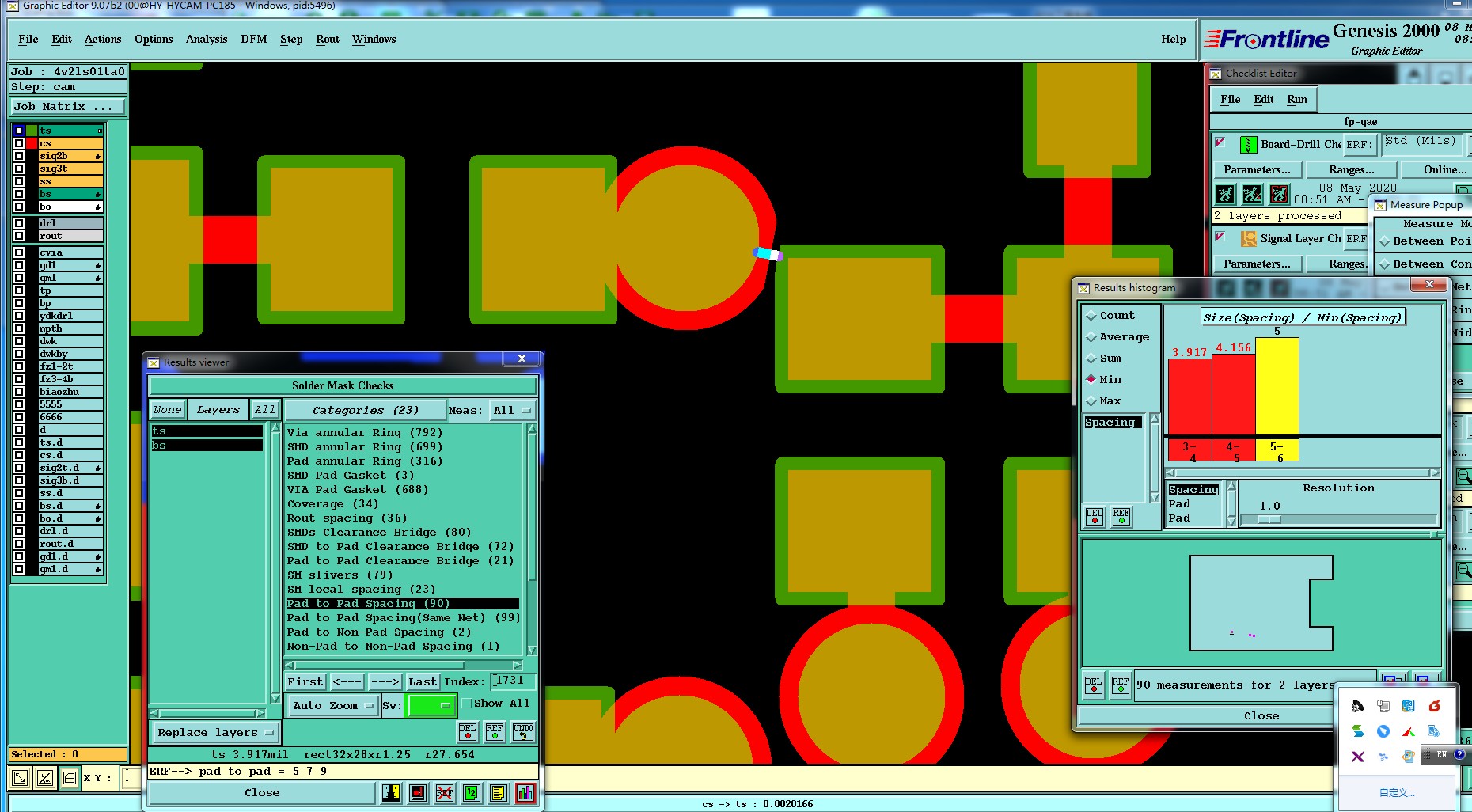This screenshot has height=812, width=1472.
Task: Select 'SM slivers (79)' category row
Action: point(403,575)
